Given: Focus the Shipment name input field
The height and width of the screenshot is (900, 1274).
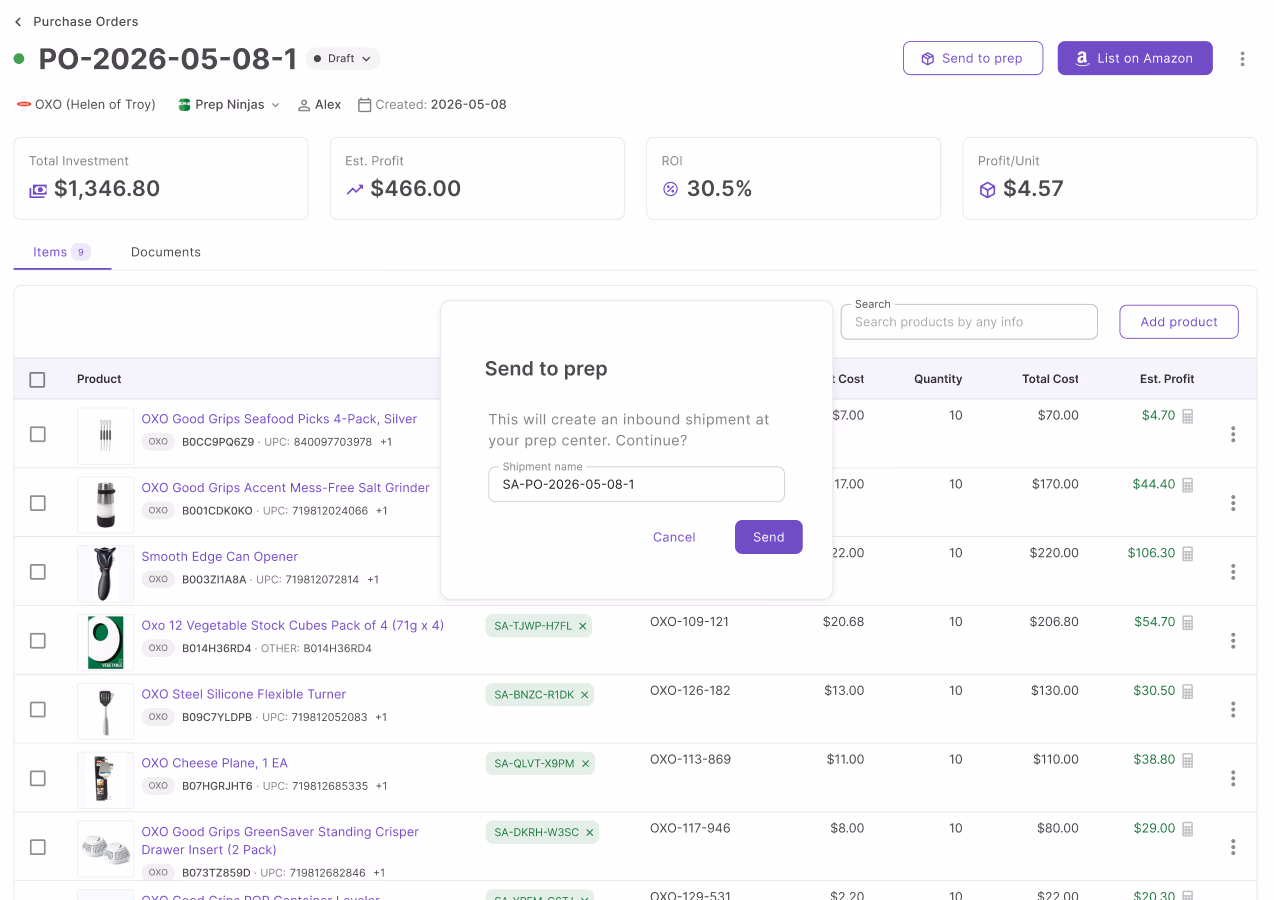Looking at the screenshot, I should click(636, 484).
